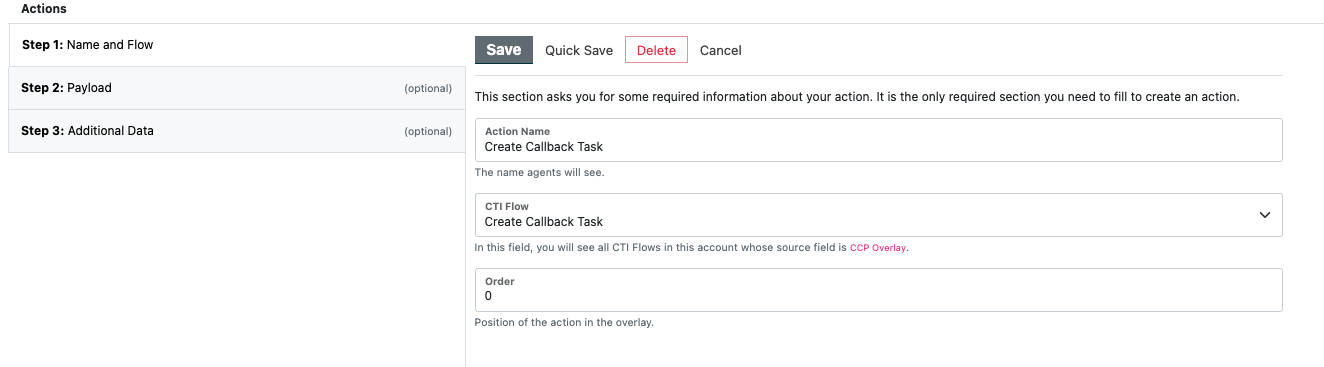Click Quick Save
Image resolution: width=1324 pixels, height=367 pixels.
pos(579,50)
